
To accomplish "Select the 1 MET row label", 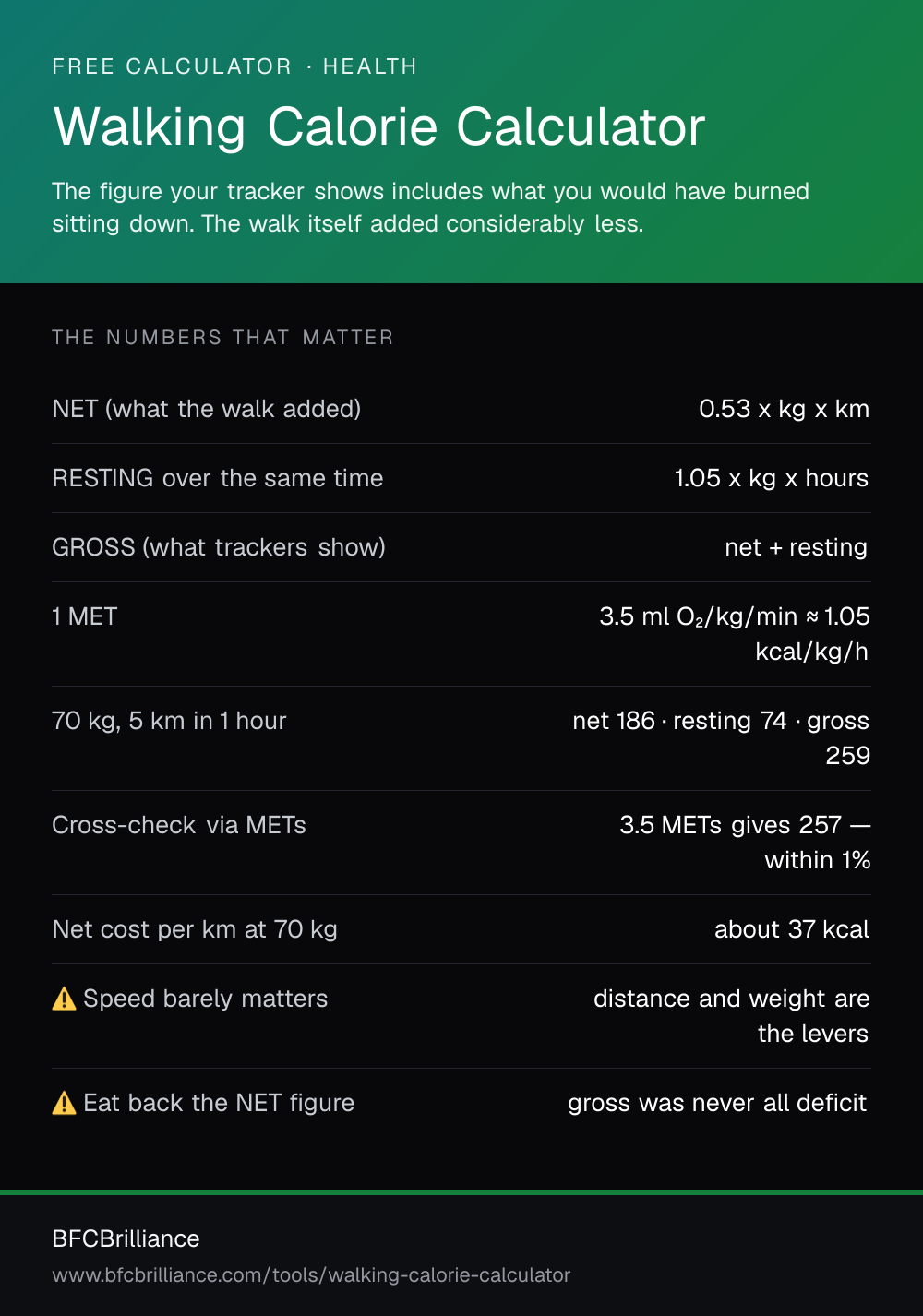I will click(x=85, y=616).
